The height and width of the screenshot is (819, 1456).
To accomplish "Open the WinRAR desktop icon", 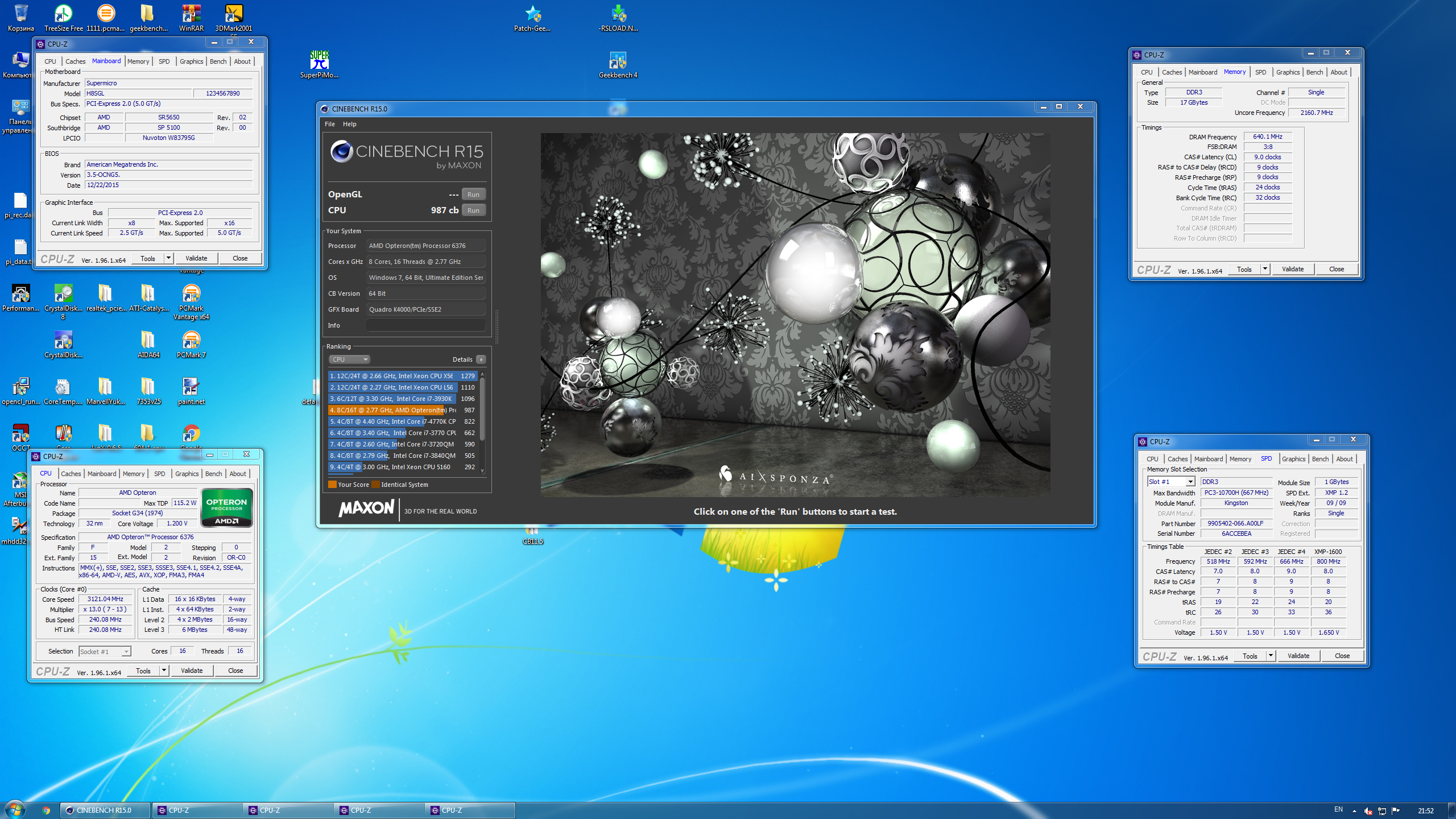I will (191, 17).
